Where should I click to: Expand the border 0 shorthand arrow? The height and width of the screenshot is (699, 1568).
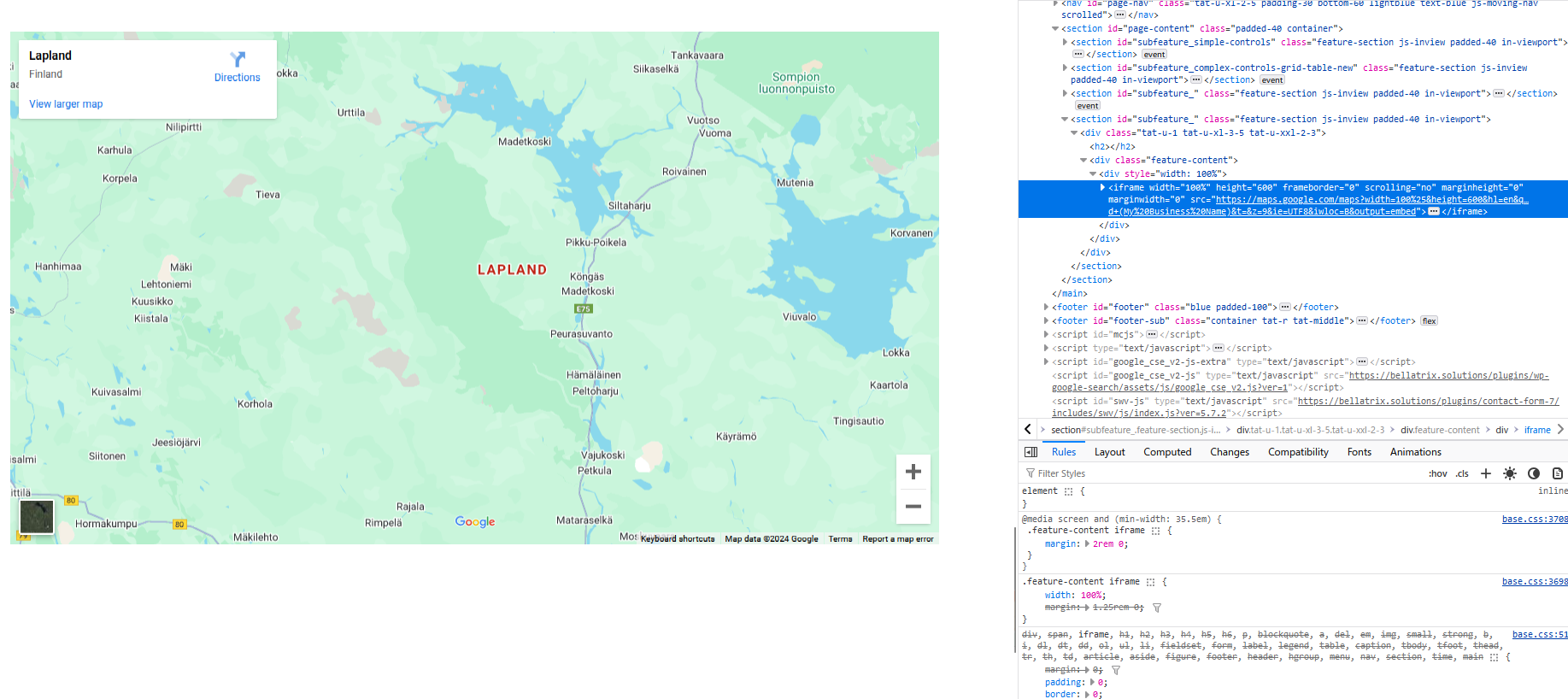coord(1087,694)
